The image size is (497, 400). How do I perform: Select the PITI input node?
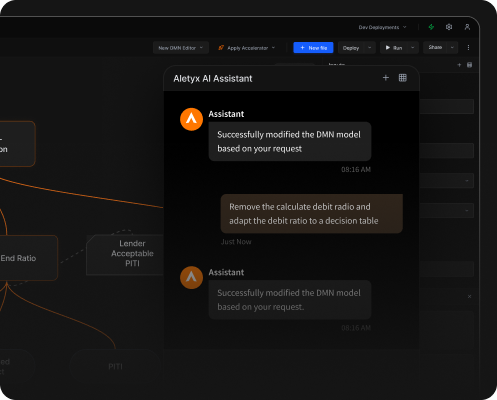coord(115,367)
